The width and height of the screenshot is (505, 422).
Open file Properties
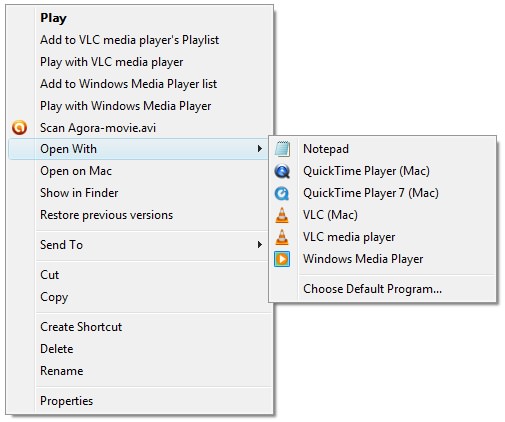(x=67, y=401)
